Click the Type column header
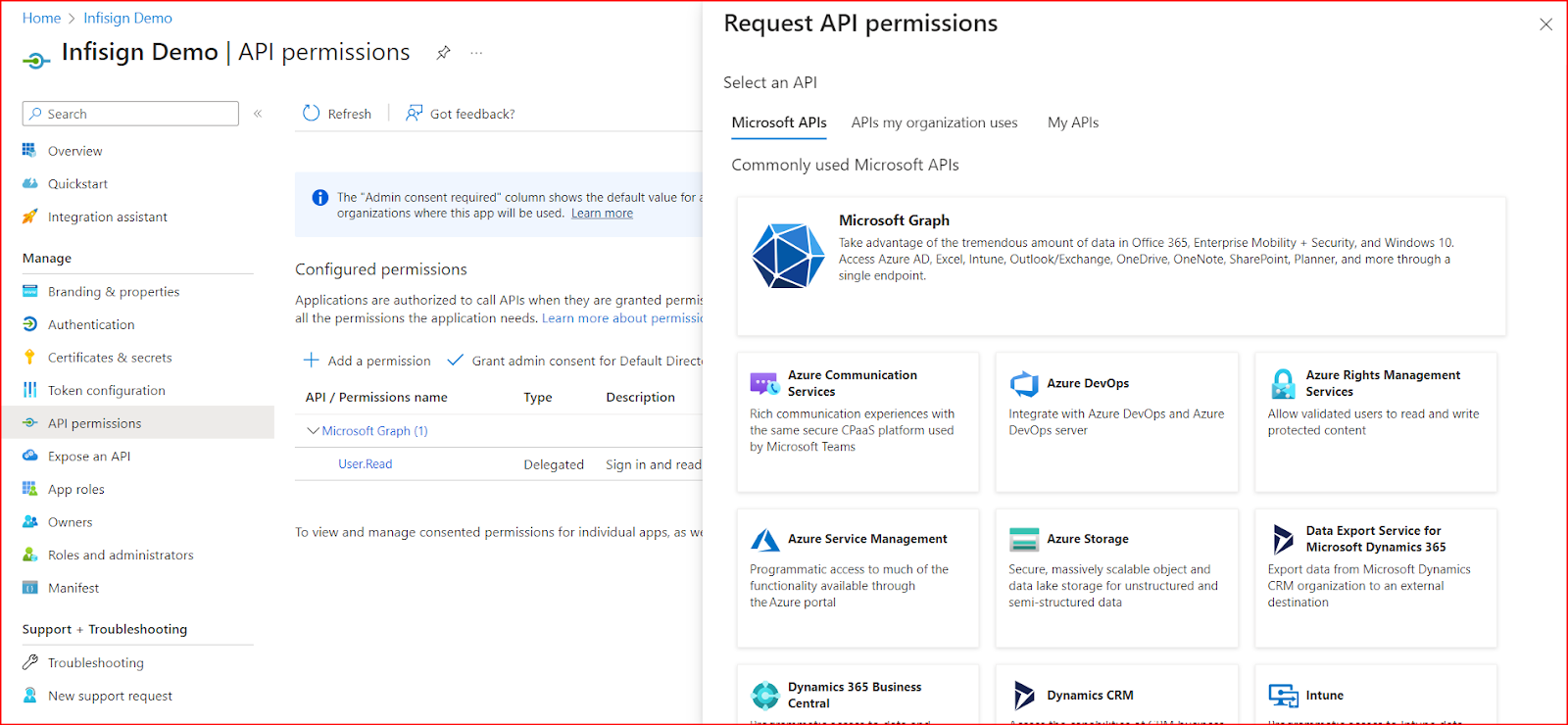1568x725 pixels. (538, 397)
